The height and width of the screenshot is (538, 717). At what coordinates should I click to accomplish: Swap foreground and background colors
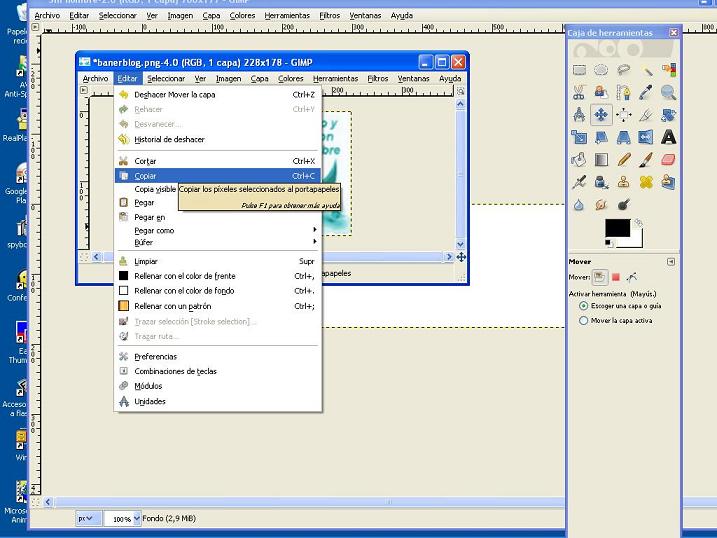click(638, 223)
